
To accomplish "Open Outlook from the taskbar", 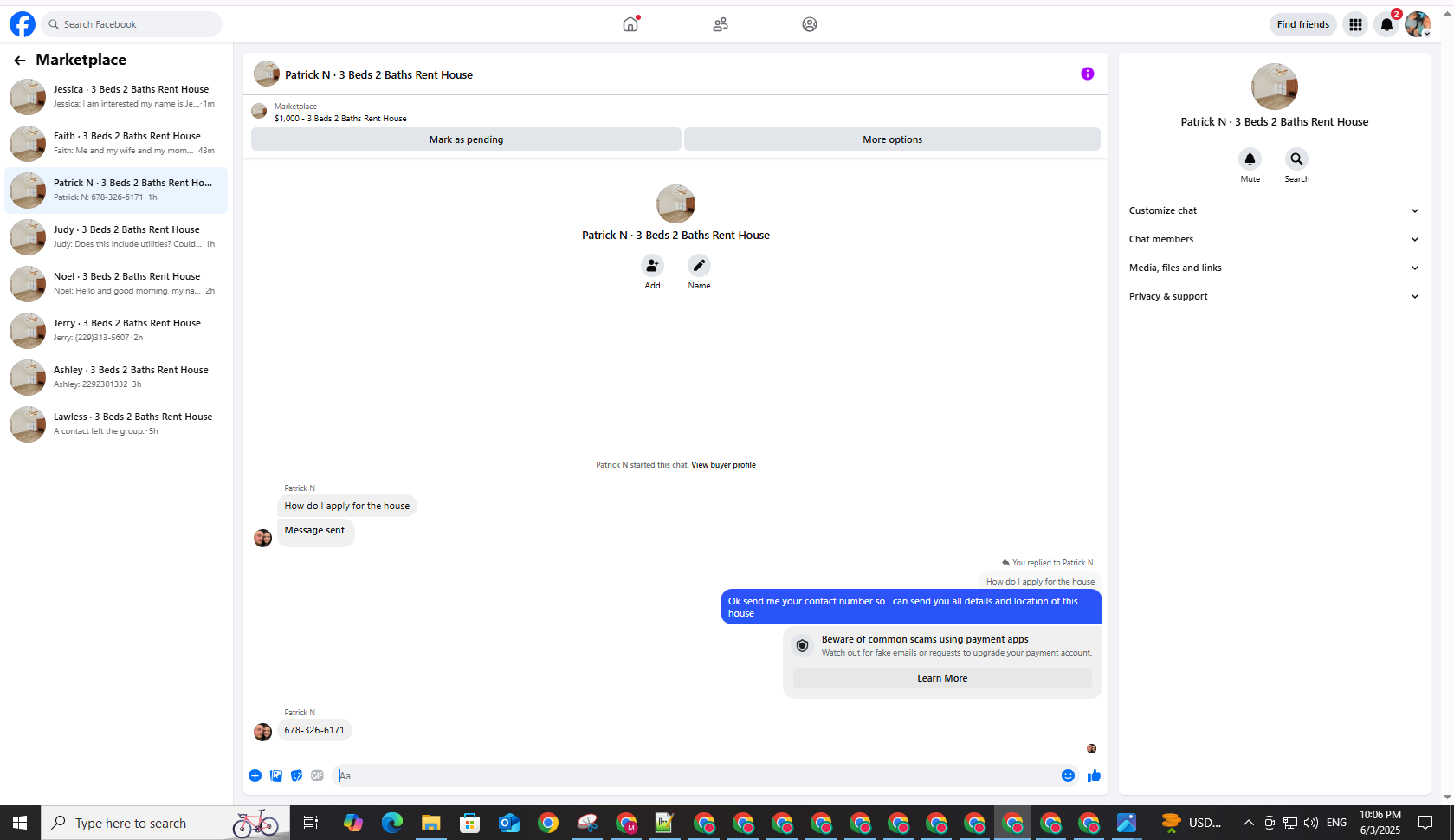I will pos(509,823).
